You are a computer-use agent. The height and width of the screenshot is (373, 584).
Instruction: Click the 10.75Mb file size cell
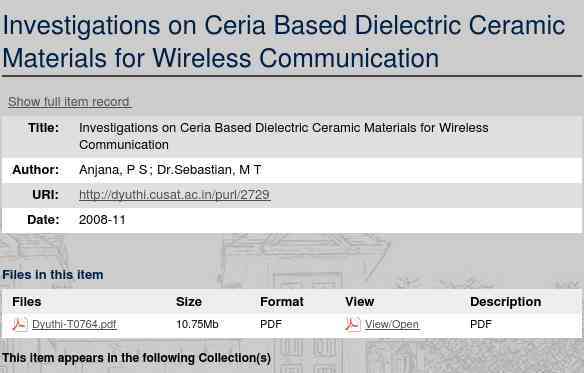(x=197, y=324)
